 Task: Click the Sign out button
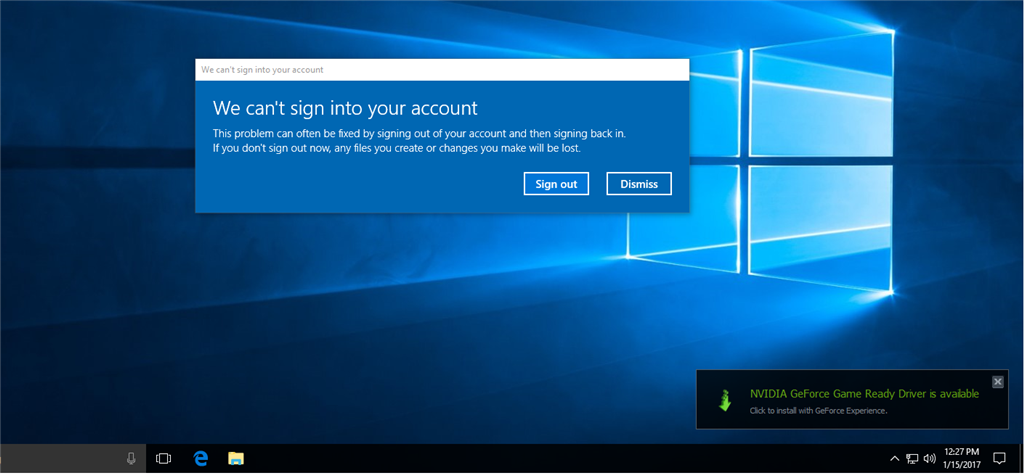click(x=556, y=184)
